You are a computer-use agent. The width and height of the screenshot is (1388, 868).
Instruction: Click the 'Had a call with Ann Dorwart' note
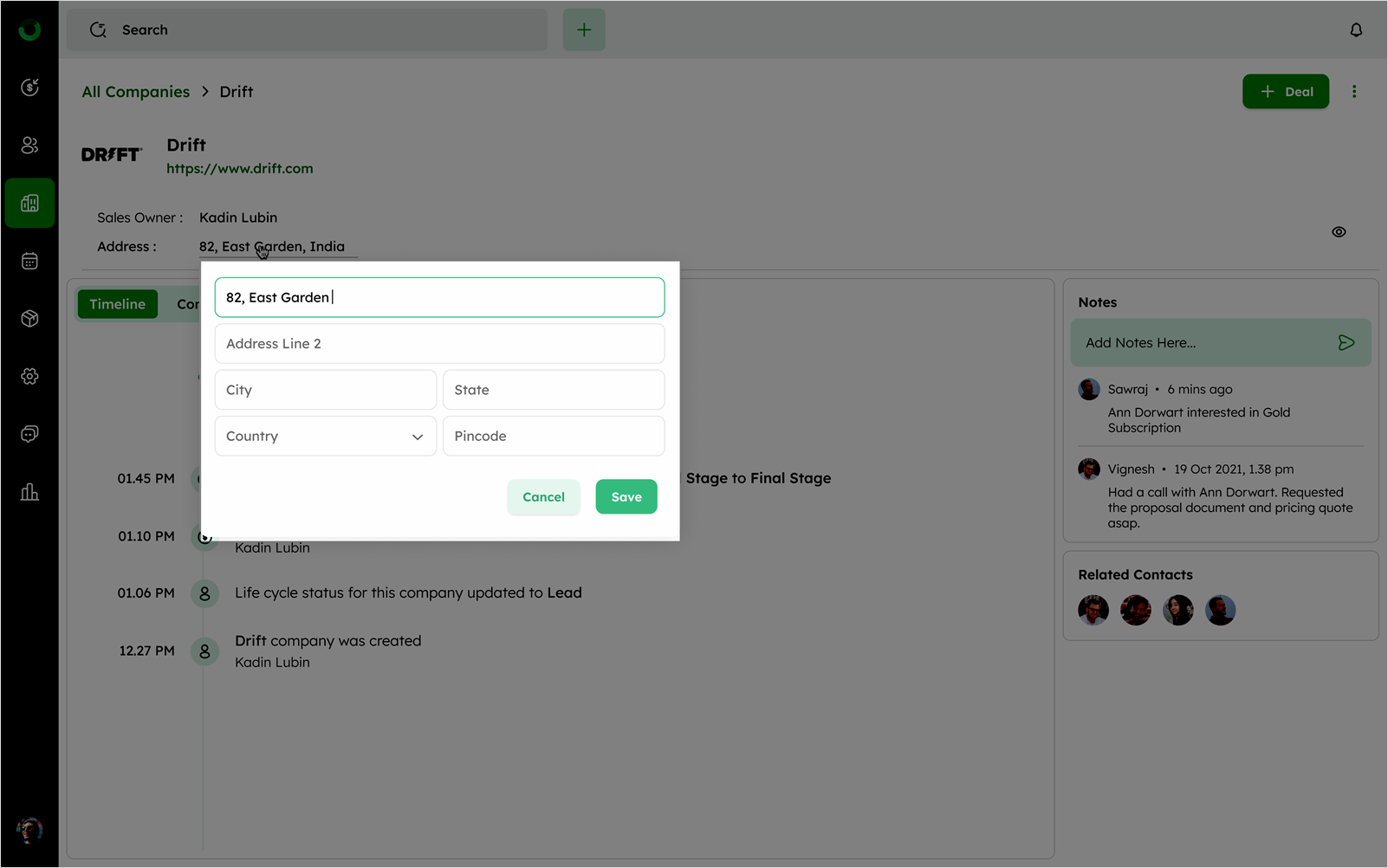coord(1230,508)
